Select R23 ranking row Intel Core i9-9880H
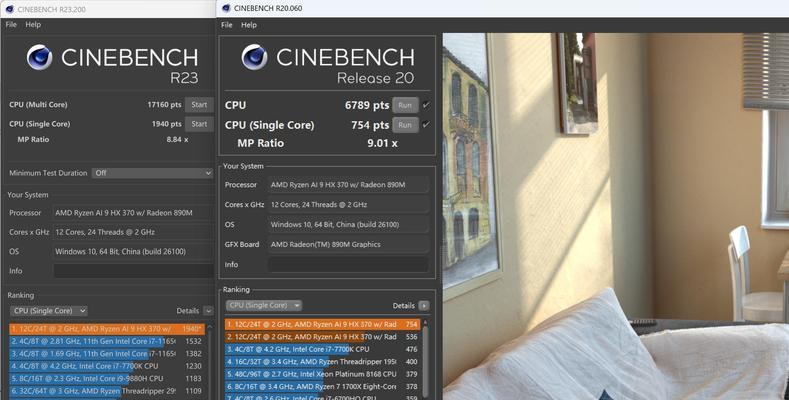 click(x=107, y=378)
